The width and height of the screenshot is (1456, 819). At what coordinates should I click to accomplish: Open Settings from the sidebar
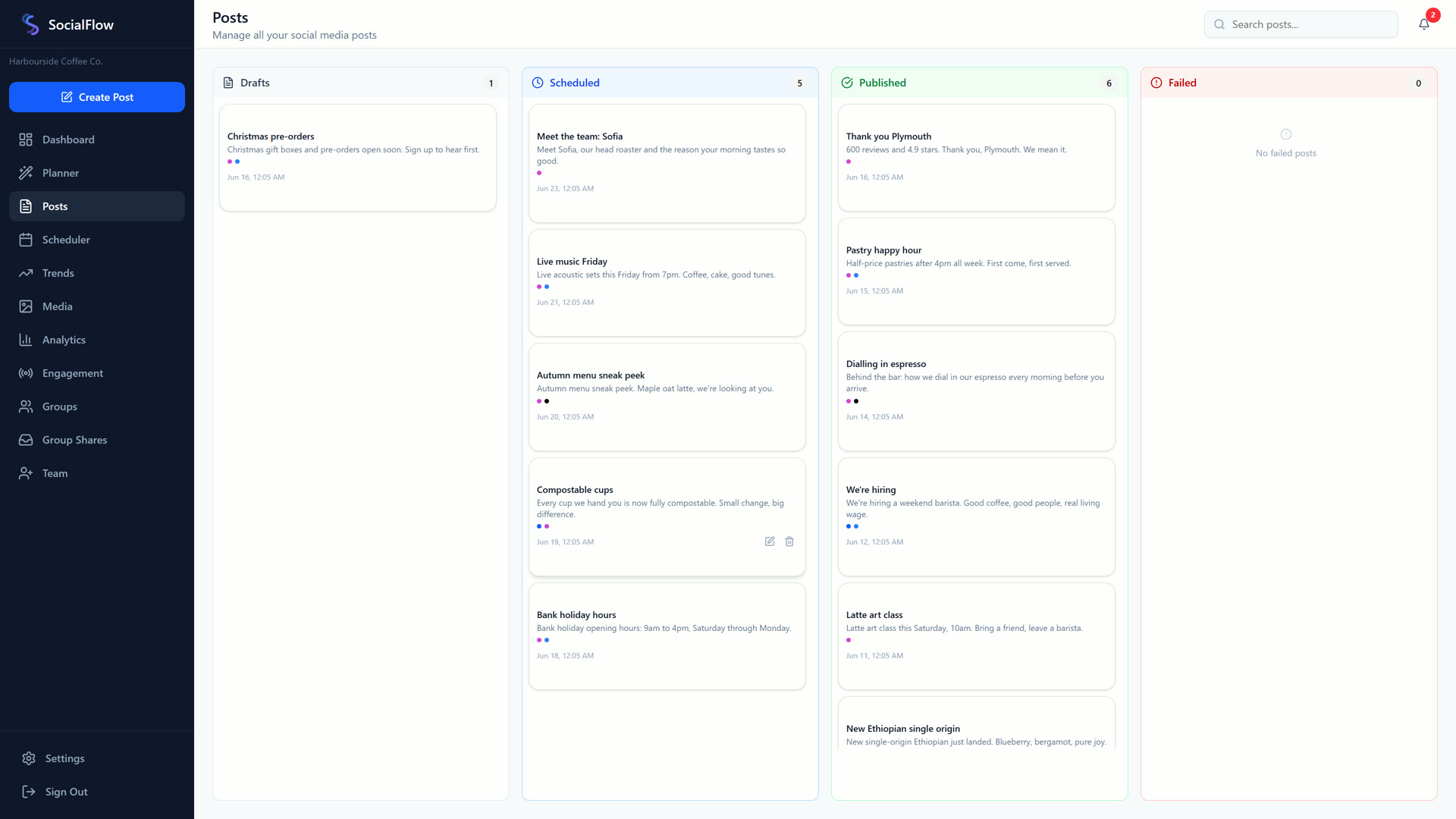(x=97, y=758)
